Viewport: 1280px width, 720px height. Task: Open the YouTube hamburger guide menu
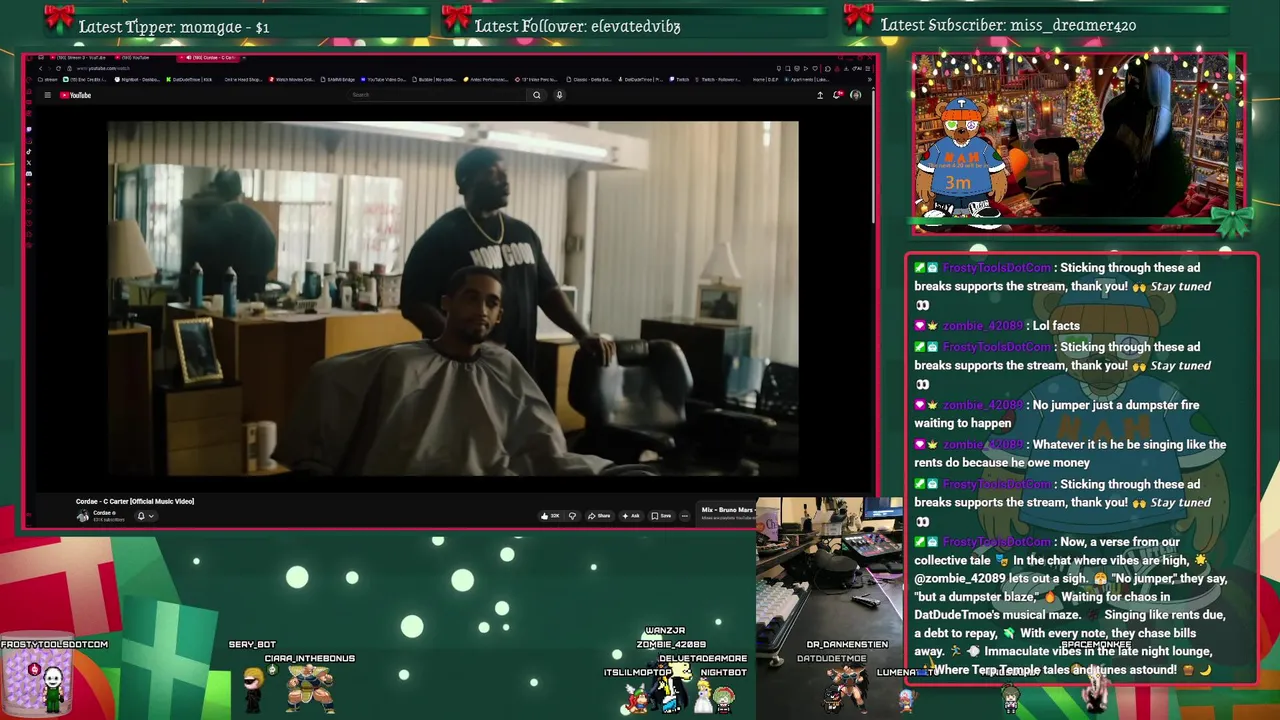(47, 95)
